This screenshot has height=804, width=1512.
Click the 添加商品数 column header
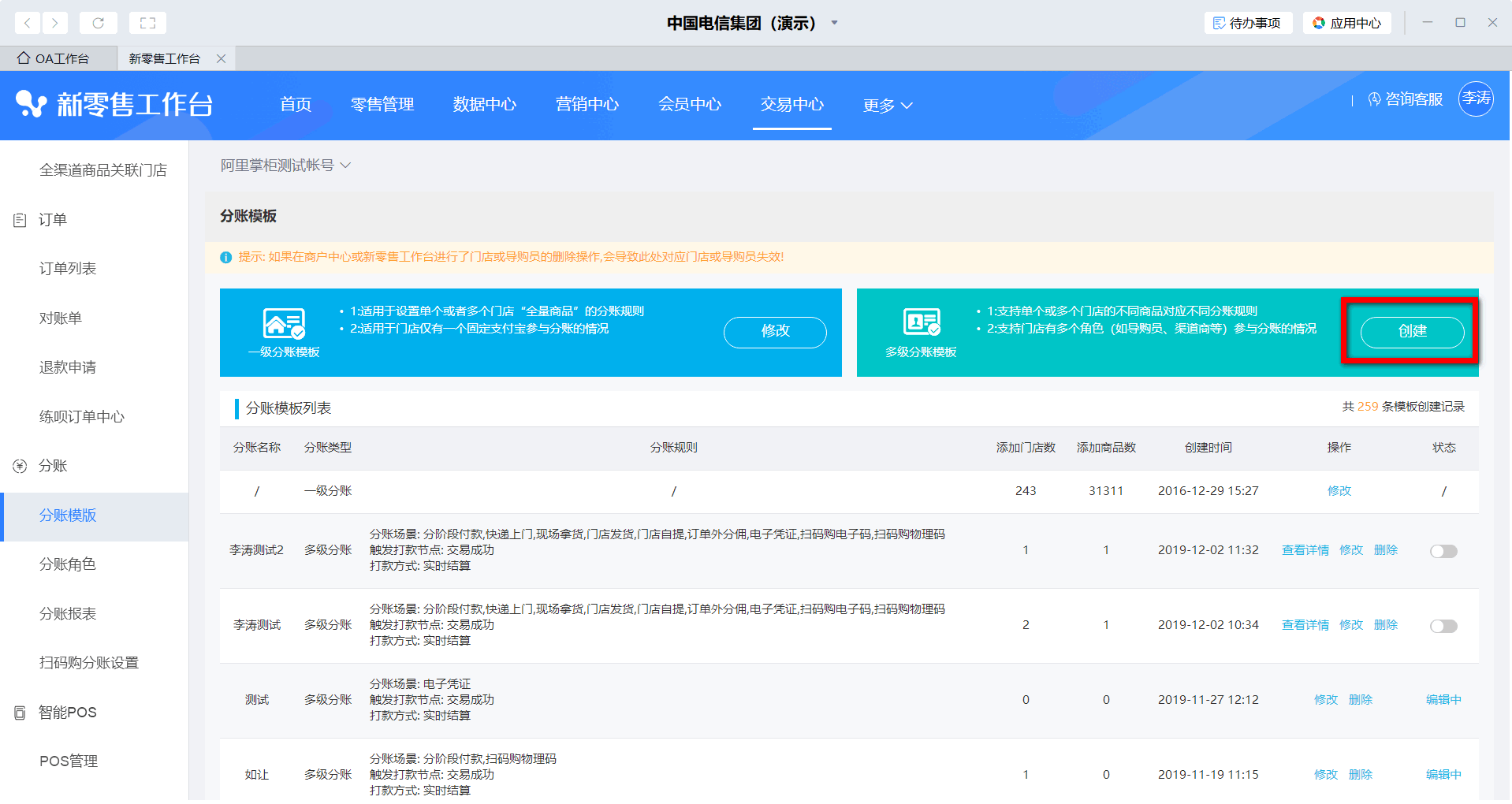click(1106, 448)
